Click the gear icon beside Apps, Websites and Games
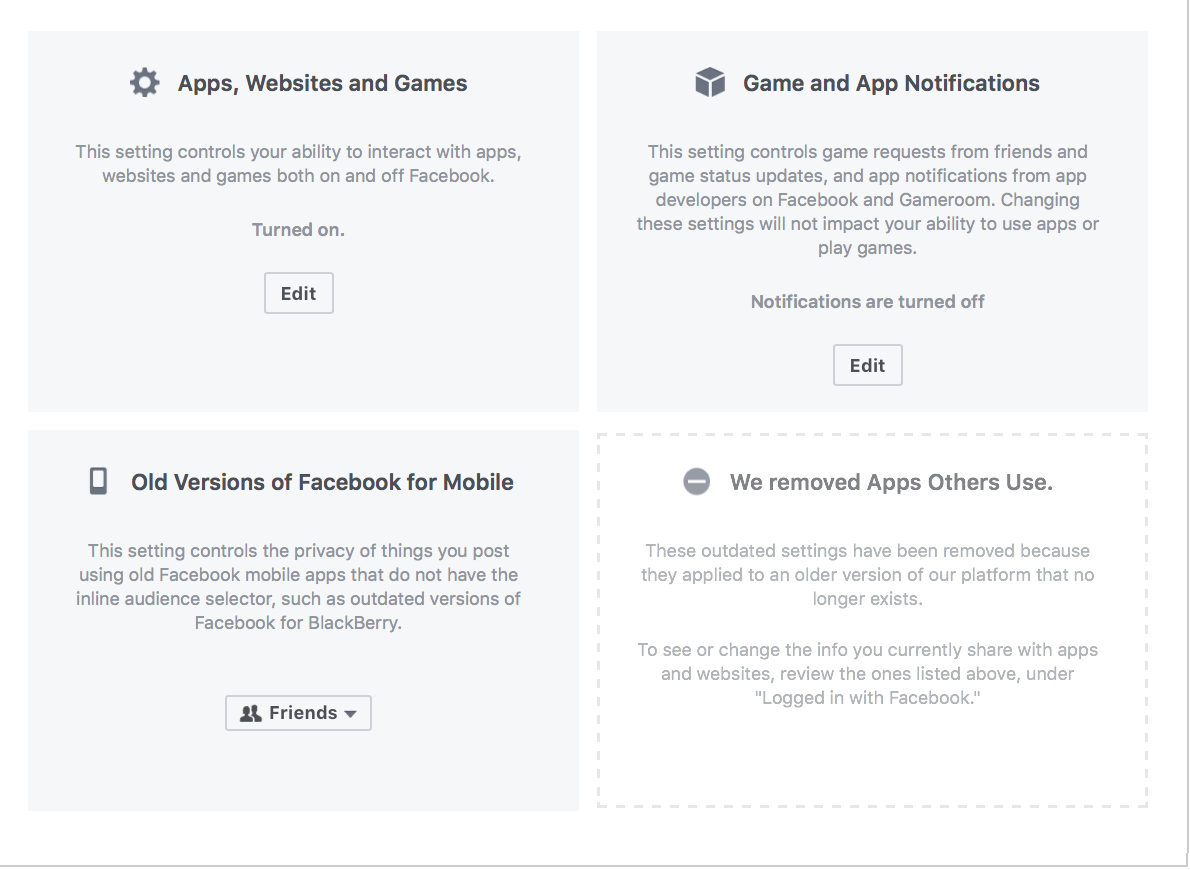Screen dimensions: 1190x870 144,82
